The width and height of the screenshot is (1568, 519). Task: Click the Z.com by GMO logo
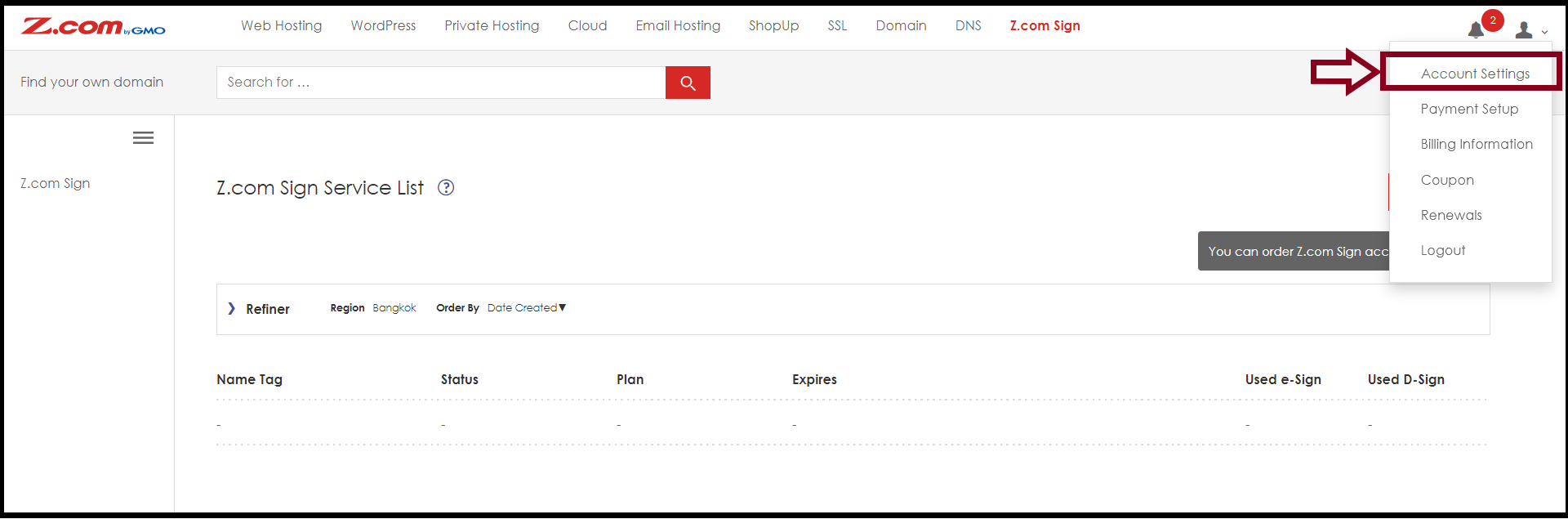[x=93, y=26]
